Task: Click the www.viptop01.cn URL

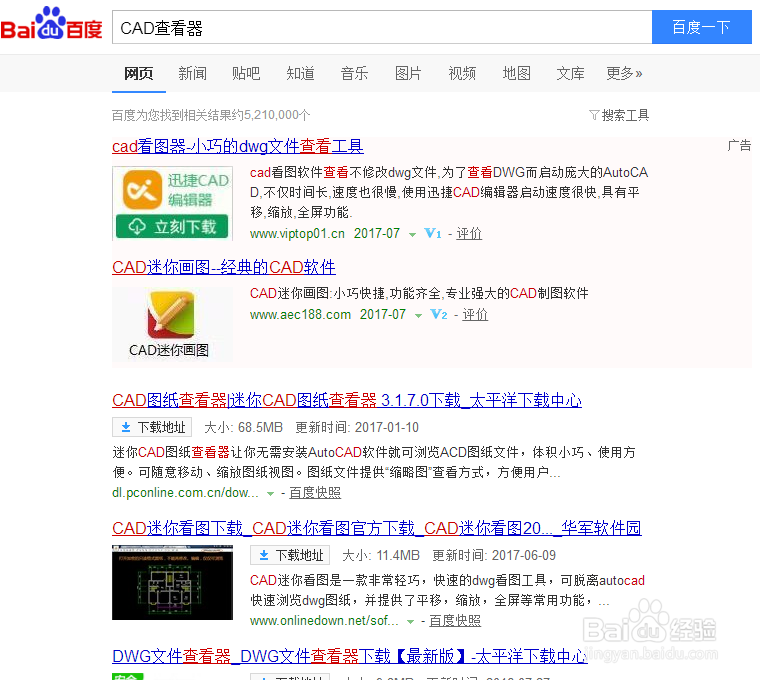Action: click(297, 234)
